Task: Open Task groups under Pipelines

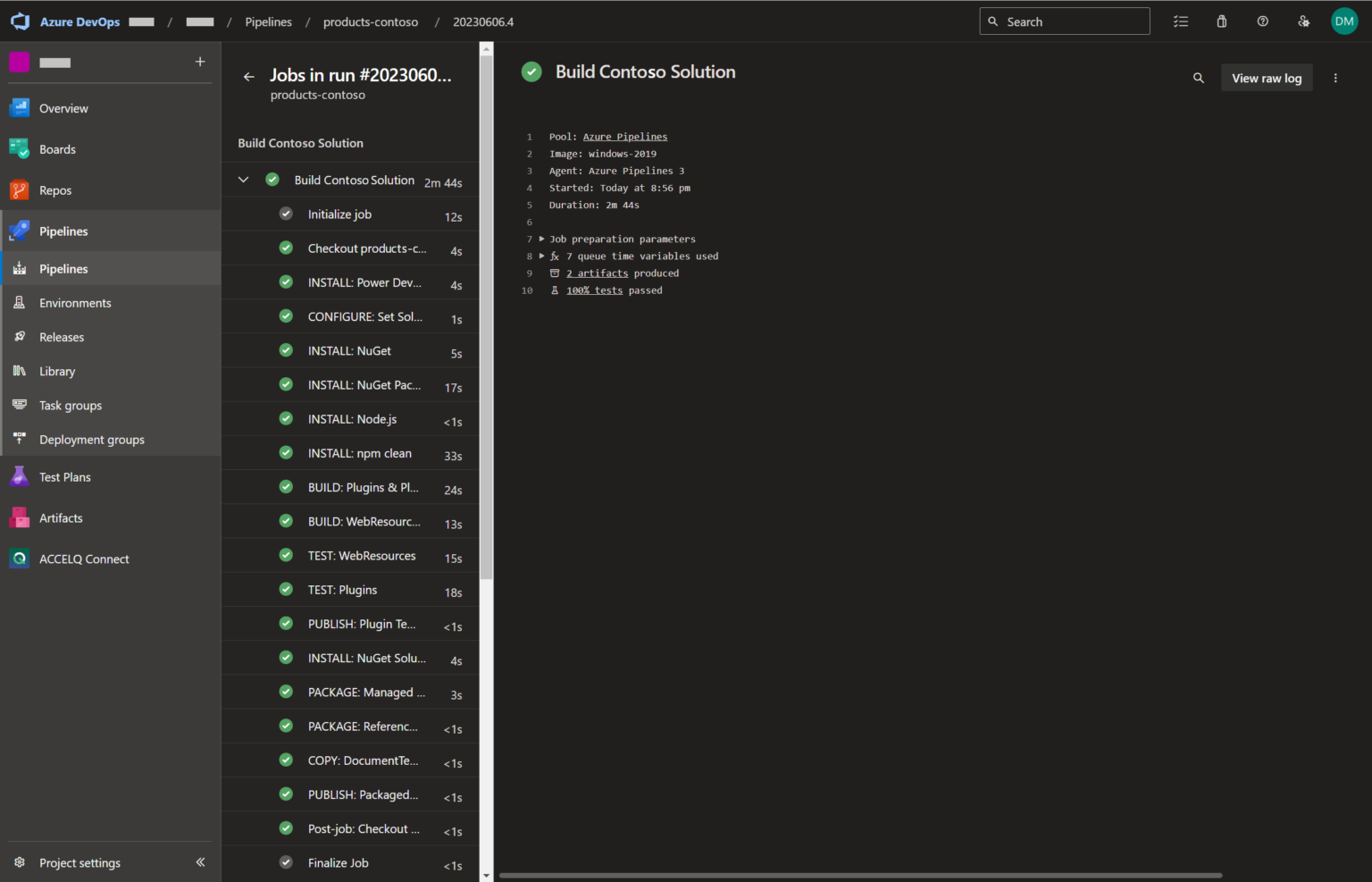Action: pyautogui.click(x=111, y=406)
